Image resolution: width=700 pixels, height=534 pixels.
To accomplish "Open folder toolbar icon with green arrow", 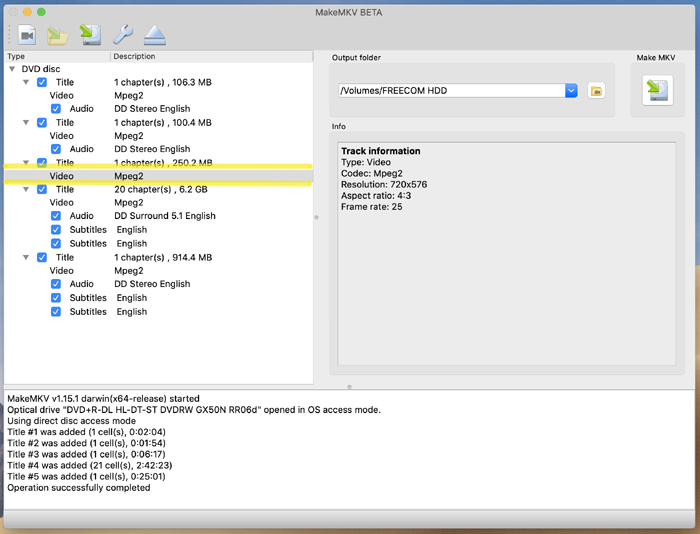I will (x=58, y=36).
